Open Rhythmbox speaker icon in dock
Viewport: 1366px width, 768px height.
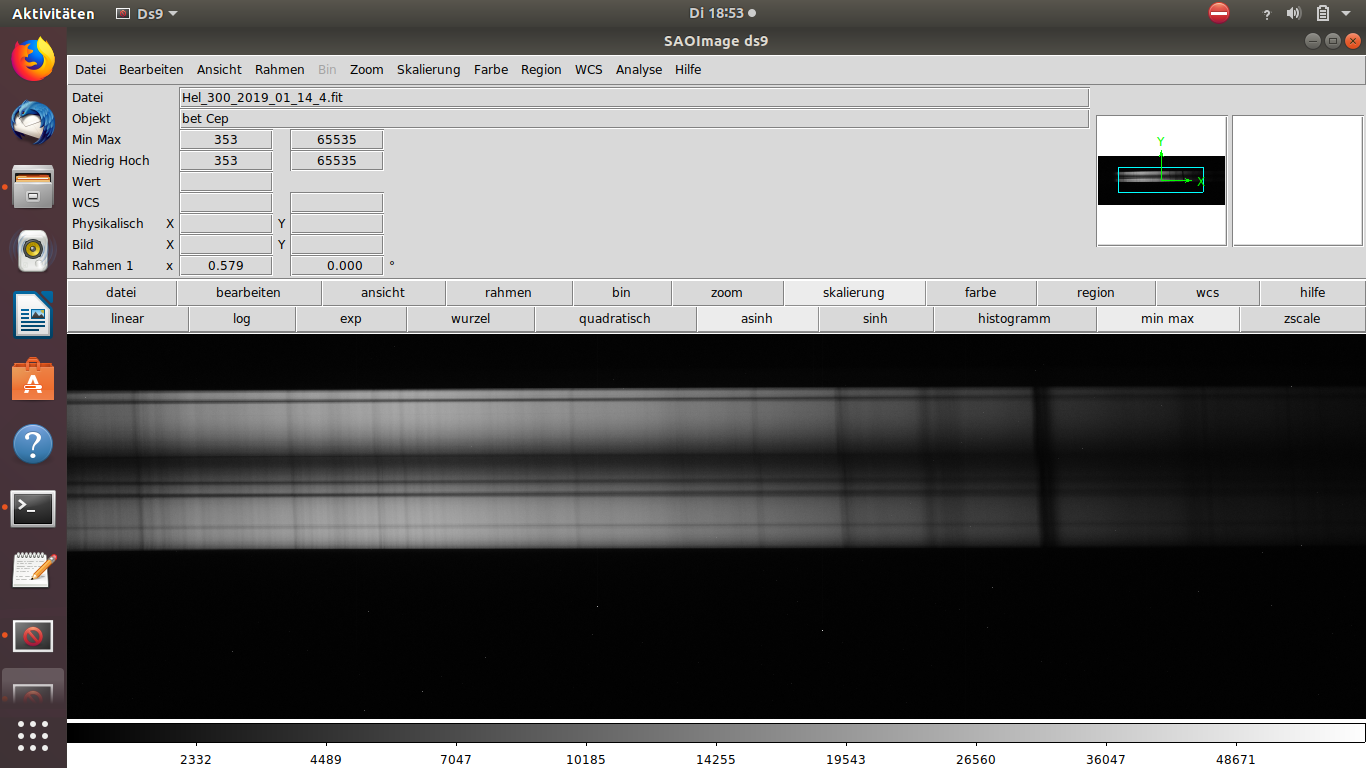(33, 251)
